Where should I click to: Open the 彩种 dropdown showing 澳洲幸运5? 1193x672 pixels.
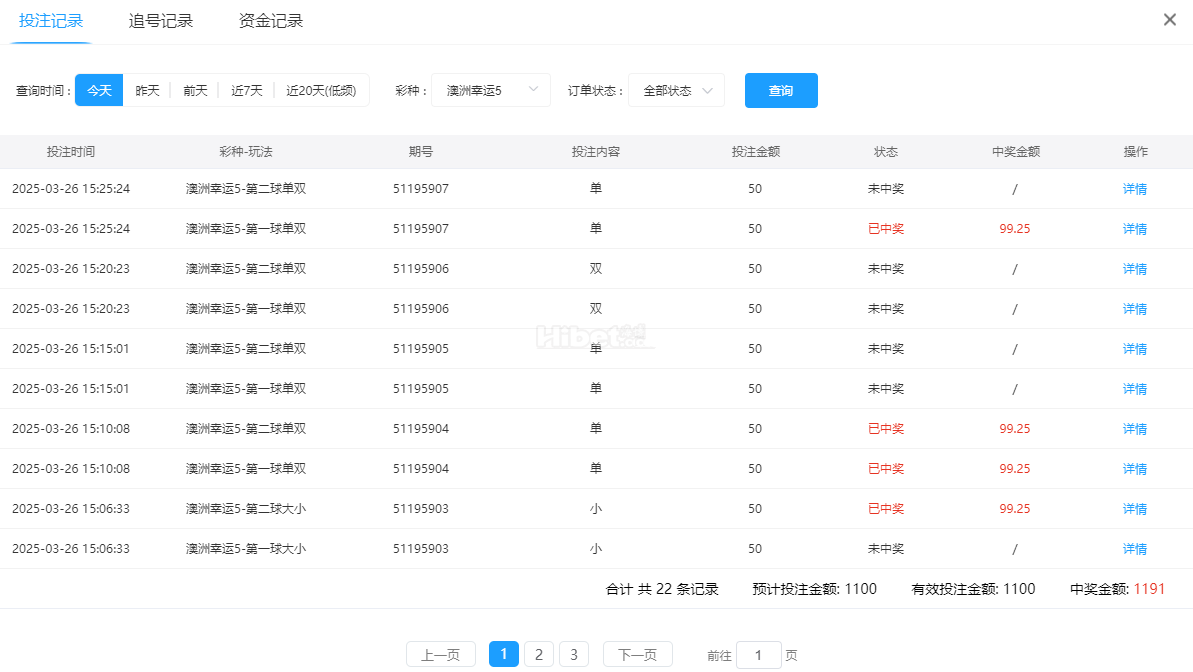tap(491, 91)
